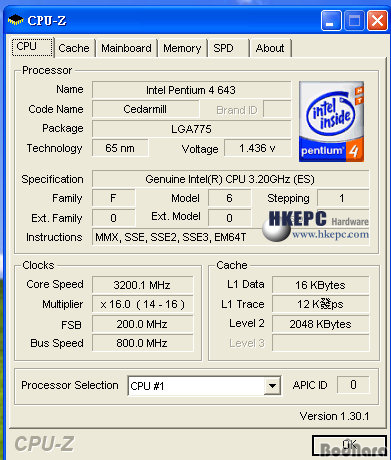Click the Core Speed value field
Image resolution: width=391 pixels, height=460 pixels.
click(142, 285)
